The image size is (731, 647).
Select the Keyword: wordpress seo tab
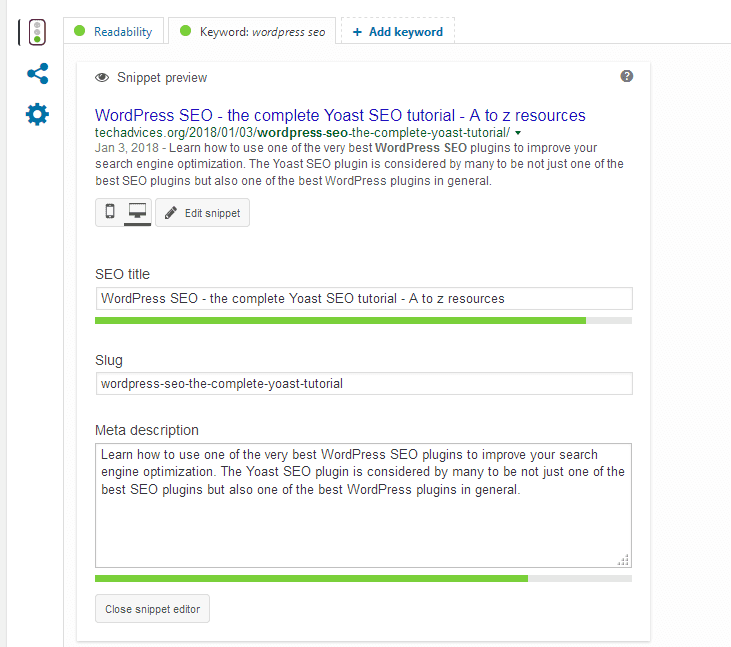coord(252,31)
